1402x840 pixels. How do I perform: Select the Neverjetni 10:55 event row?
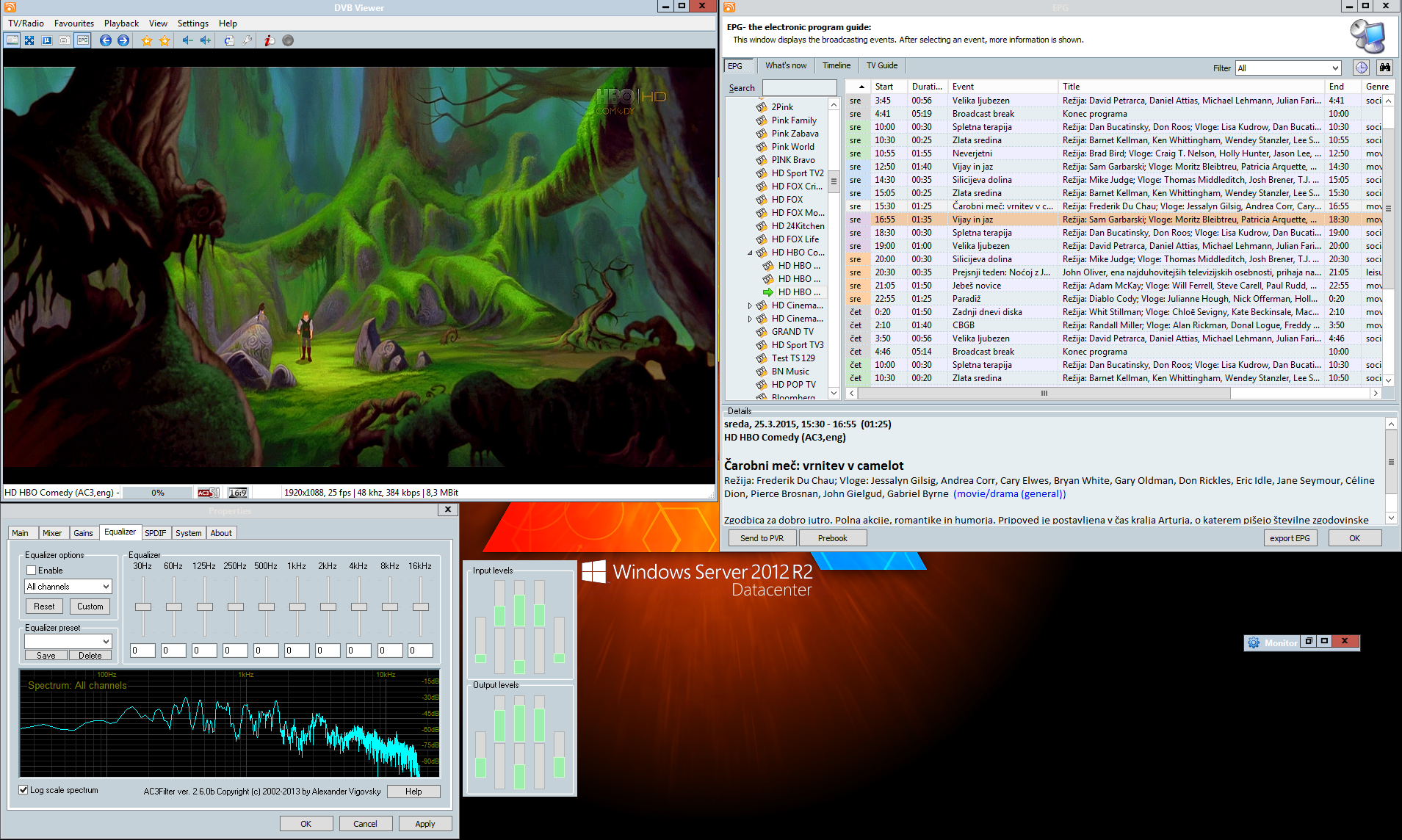(1116, 153)
